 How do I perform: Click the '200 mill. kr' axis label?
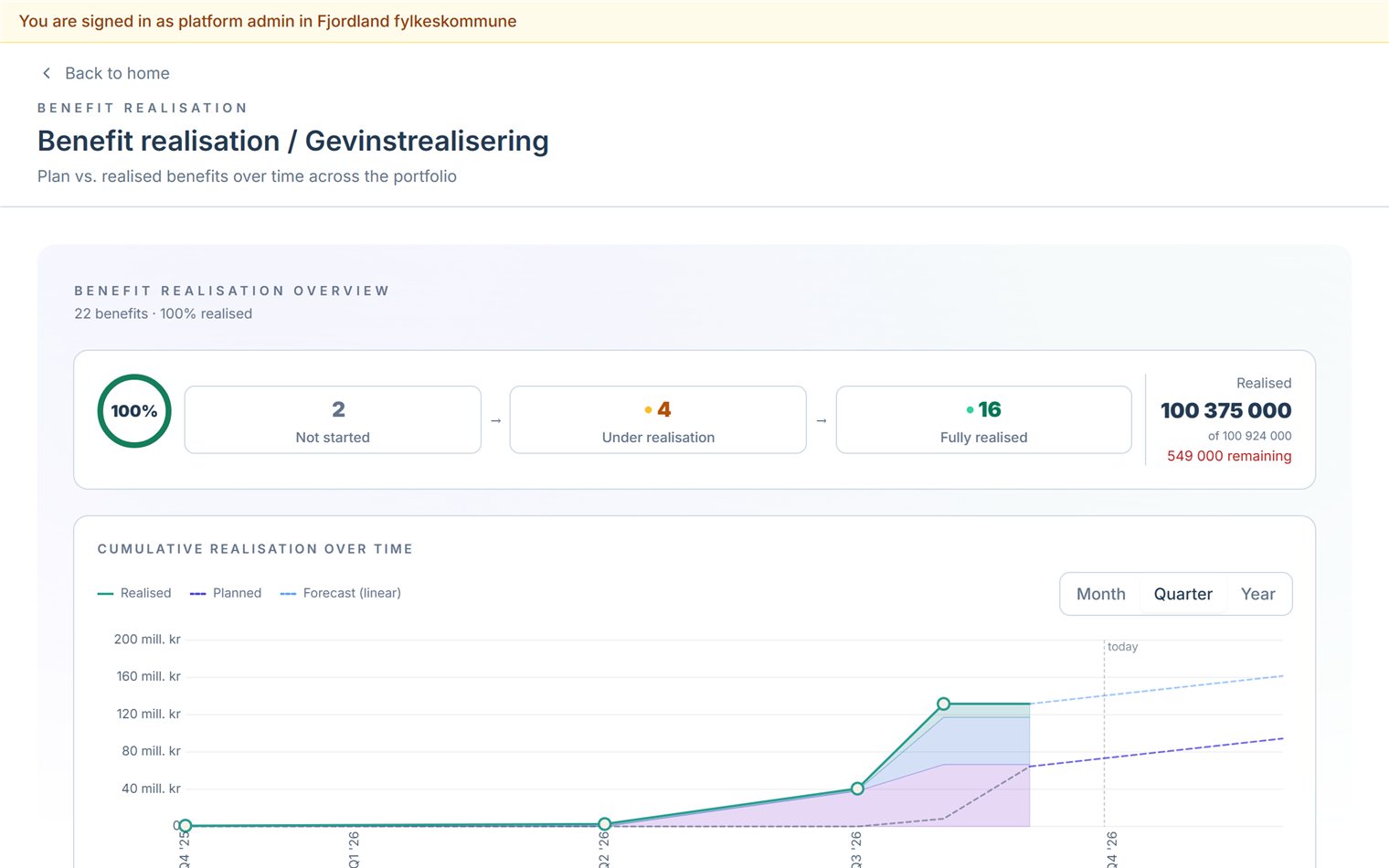point(147,640)
